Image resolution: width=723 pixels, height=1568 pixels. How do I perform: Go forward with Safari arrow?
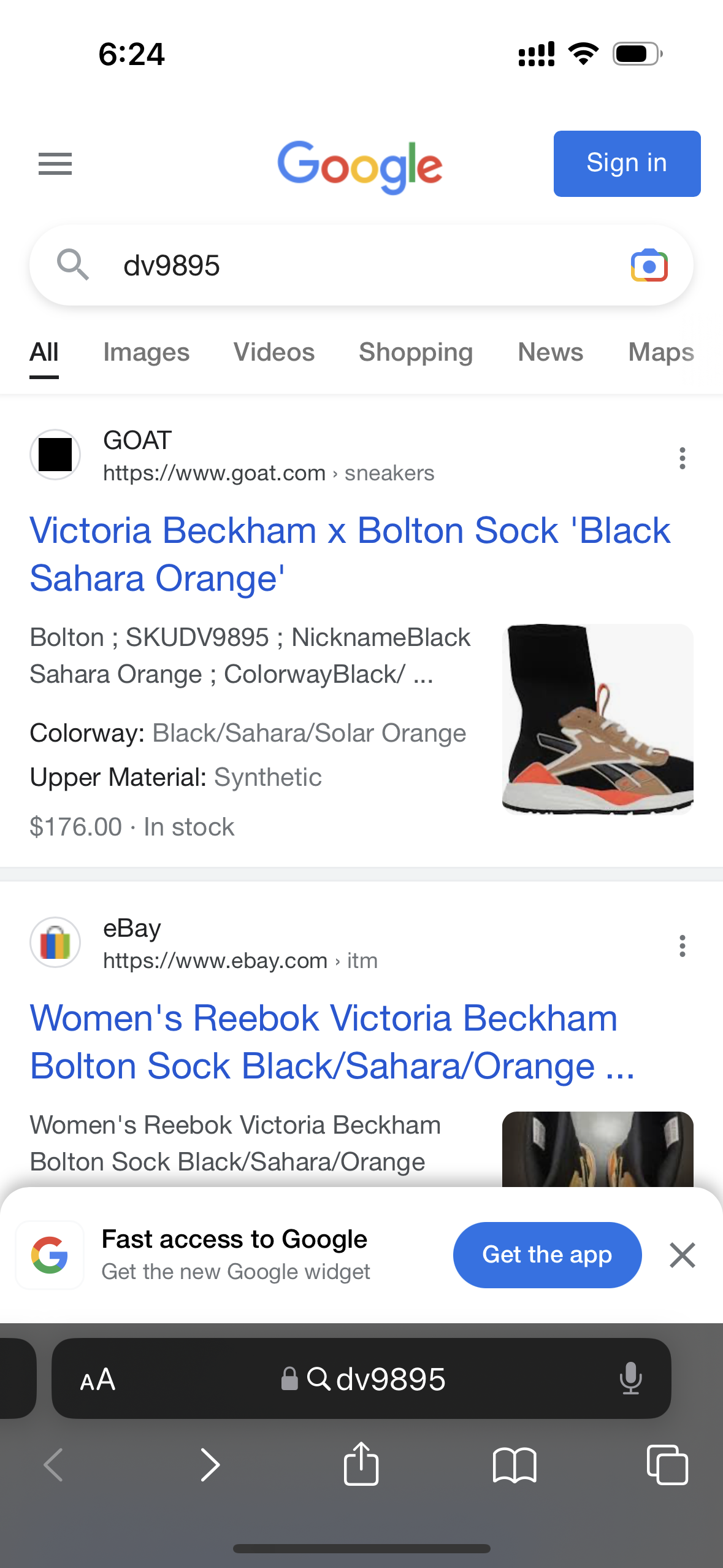pyautogui.click(x=210, y=1464)
